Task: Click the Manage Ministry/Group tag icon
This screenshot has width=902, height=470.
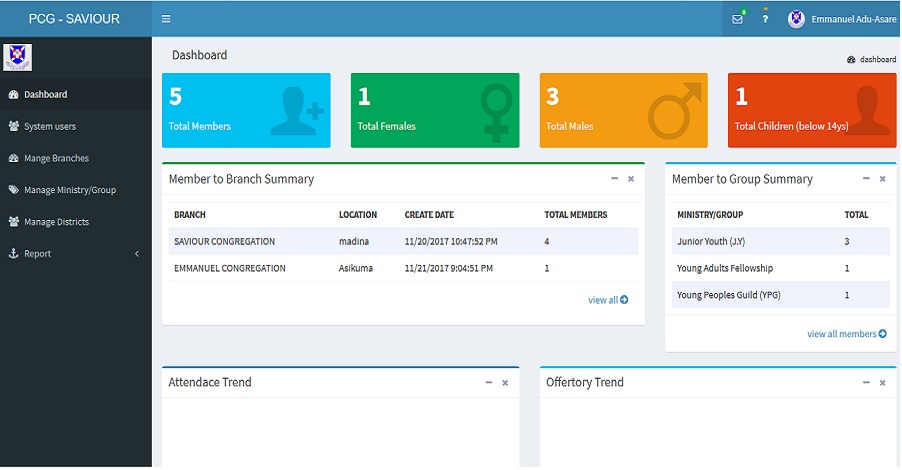Action: click(x=13, y=189)
